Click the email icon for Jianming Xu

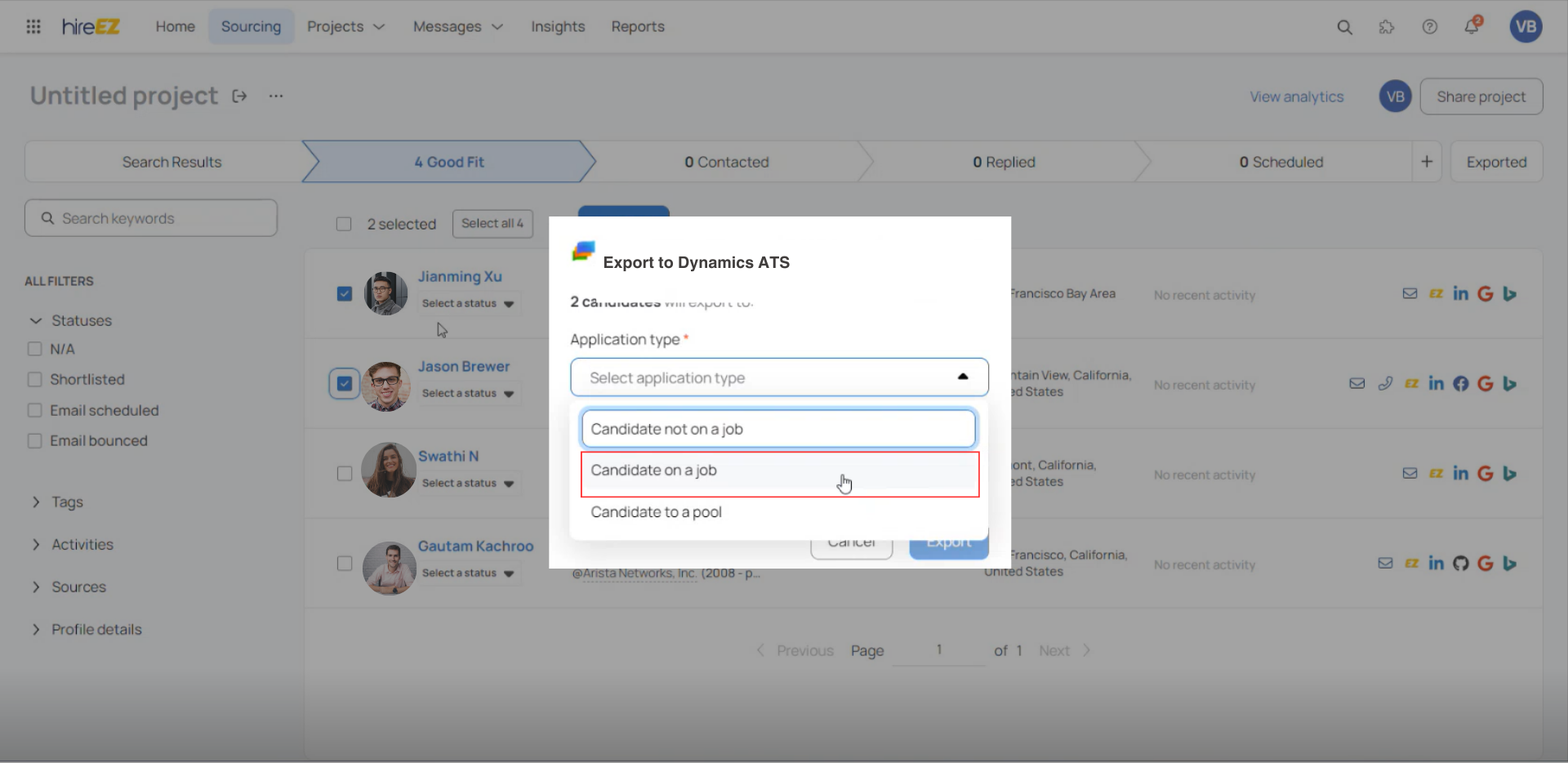pyautogui.click(x=1410, y=293)
